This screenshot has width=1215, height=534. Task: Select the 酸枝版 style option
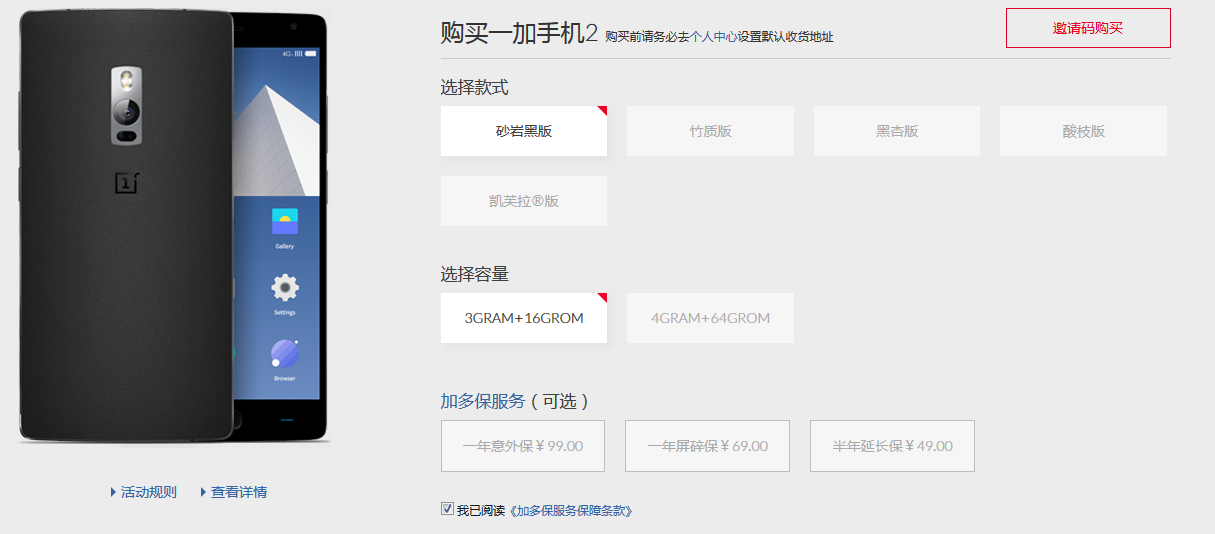1083,131
